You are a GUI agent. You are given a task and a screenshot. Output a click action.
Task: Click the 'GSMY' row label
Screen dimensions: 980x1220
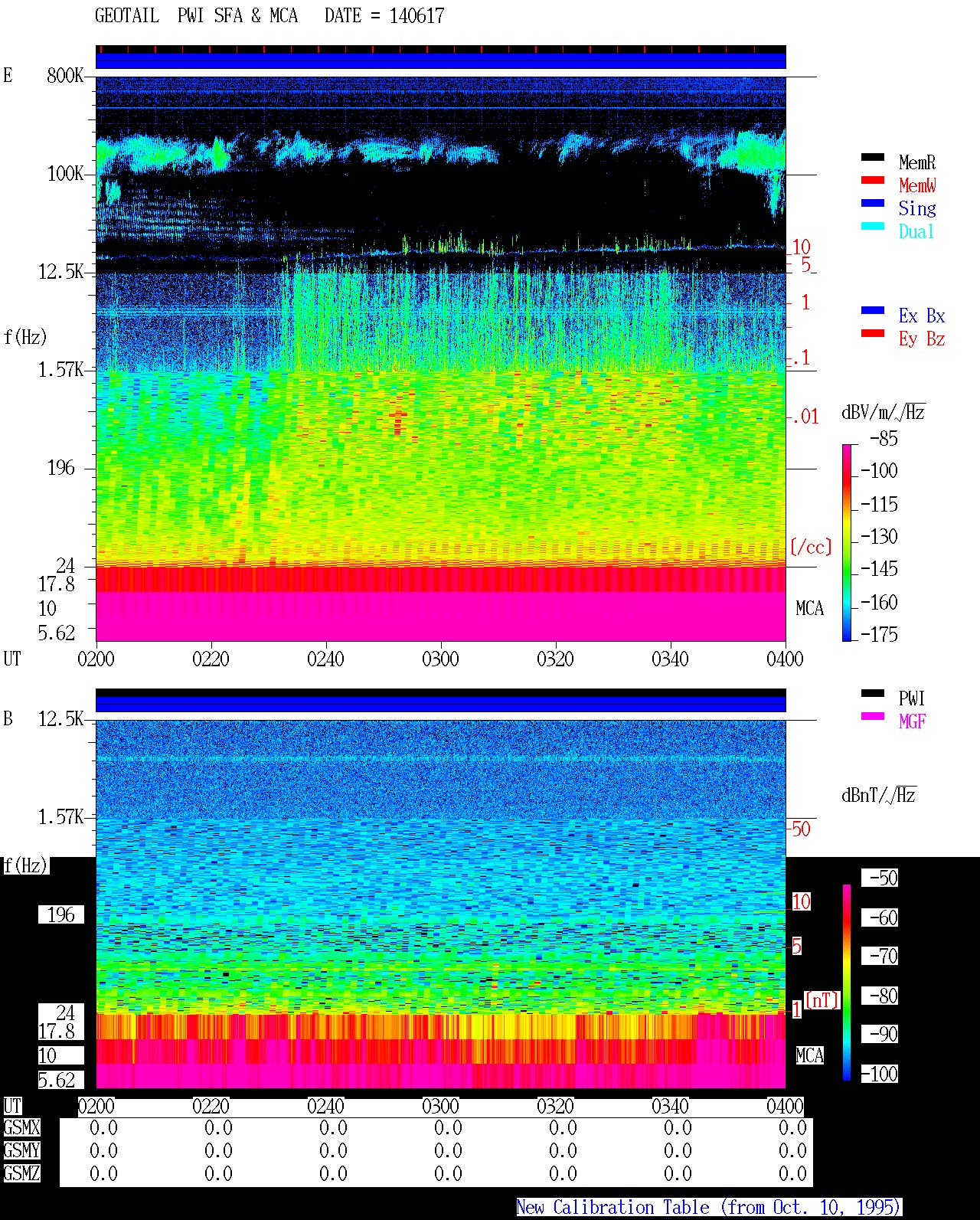pos(21,1151)
